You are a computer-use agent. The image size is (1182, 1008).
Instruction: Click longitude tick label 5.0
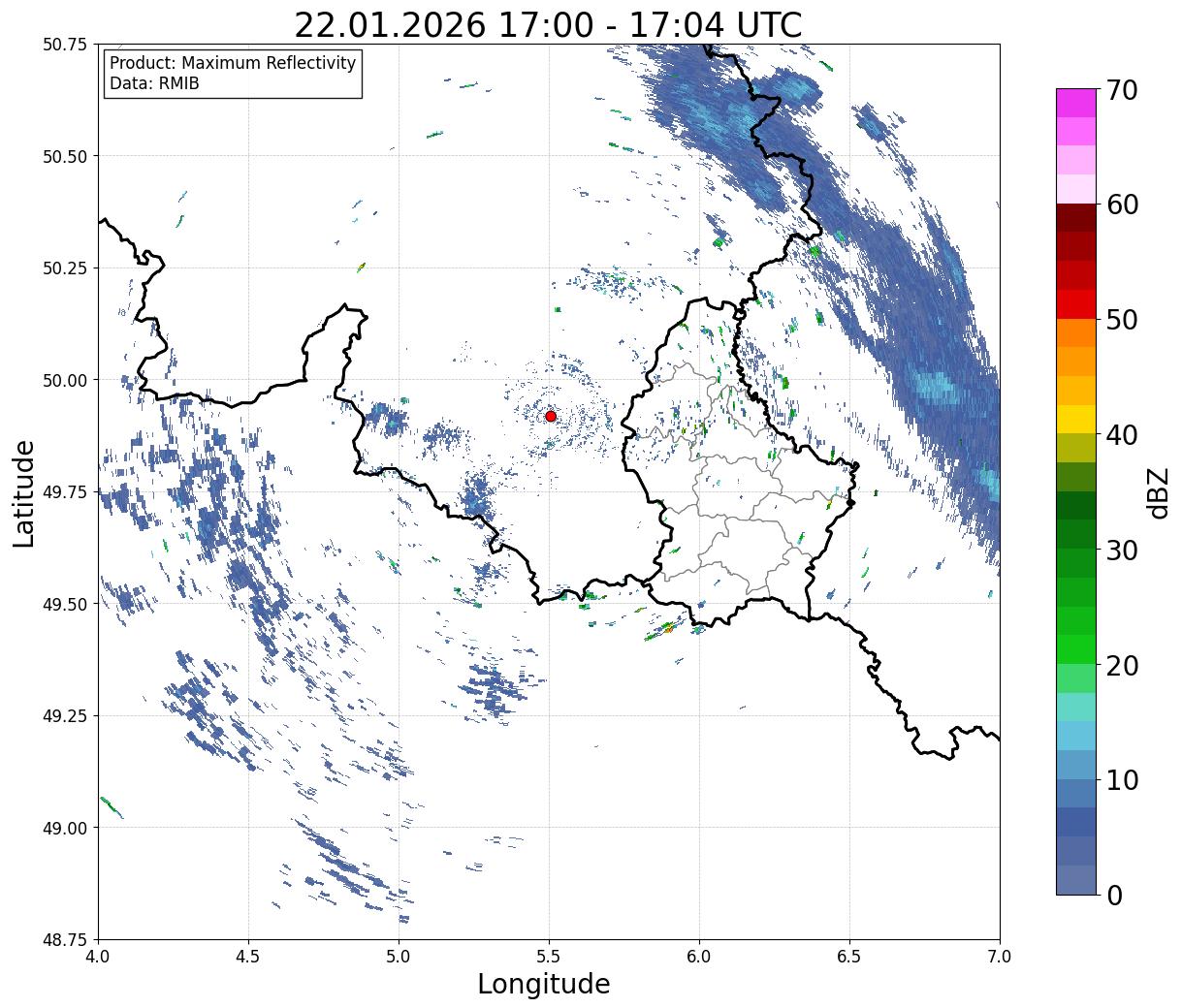point(399,957)
